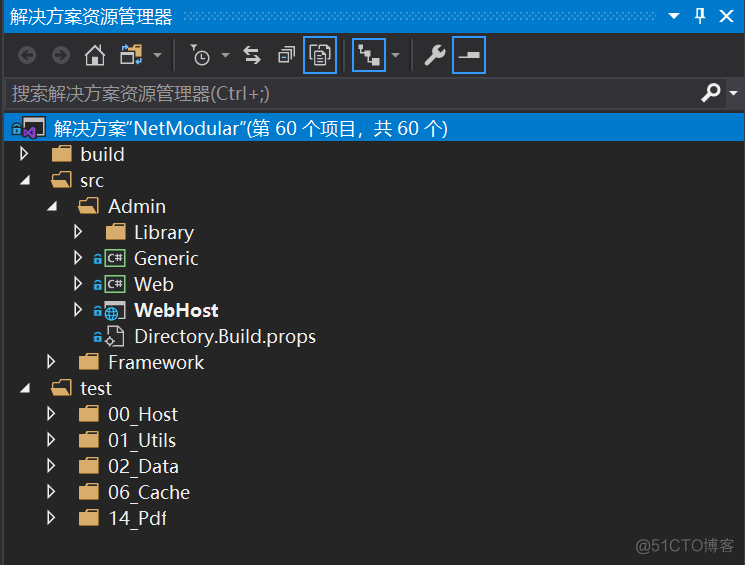Click the 02_Data folder icon
Image resolution: width=745 pixels, height=565 pixels.
pyautogui.click(x=89, y=466)
